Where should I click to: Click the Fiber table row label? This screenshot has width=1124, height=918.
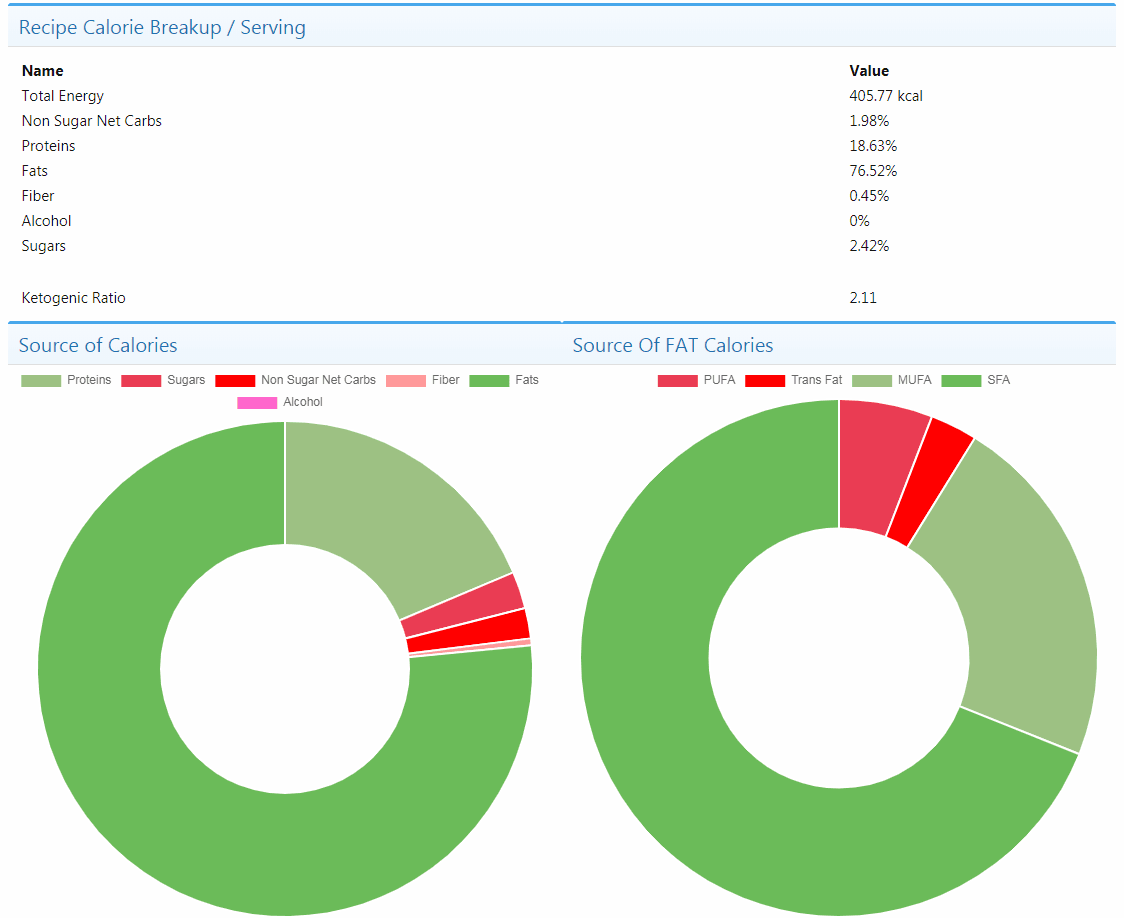point(38,196)
